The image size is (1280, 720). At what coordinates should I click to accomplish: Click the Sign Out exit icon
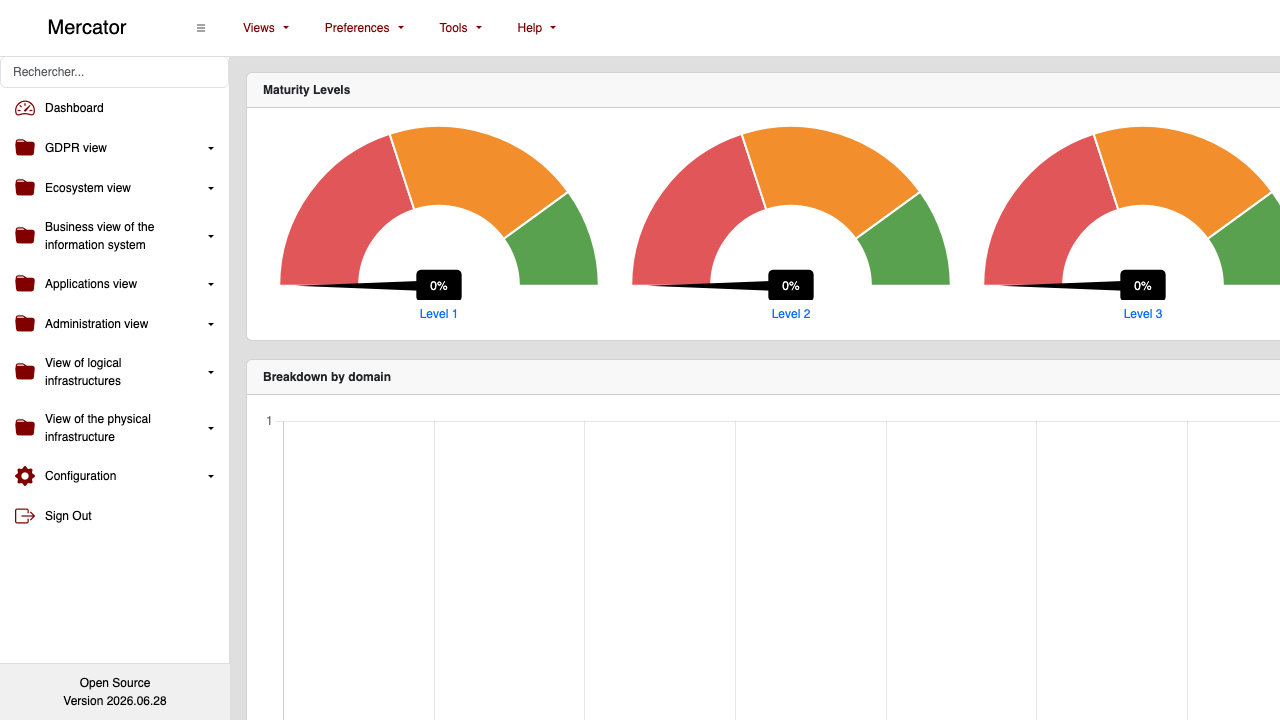pos(25,516)
